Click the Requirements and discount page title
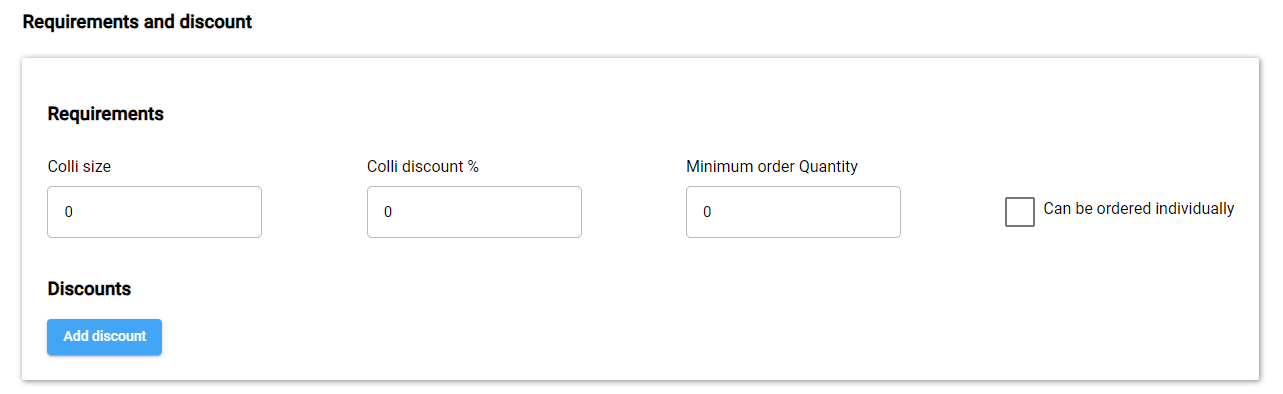This screenshot has height=394, width=1283. pyautogui.click(x=137, y=21)
